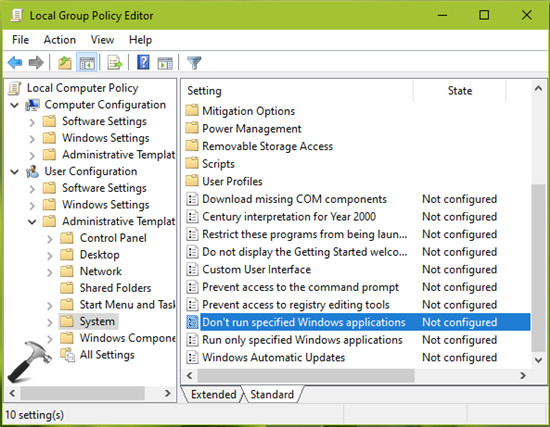Expand the Network folder chevron

coord(50,272)
